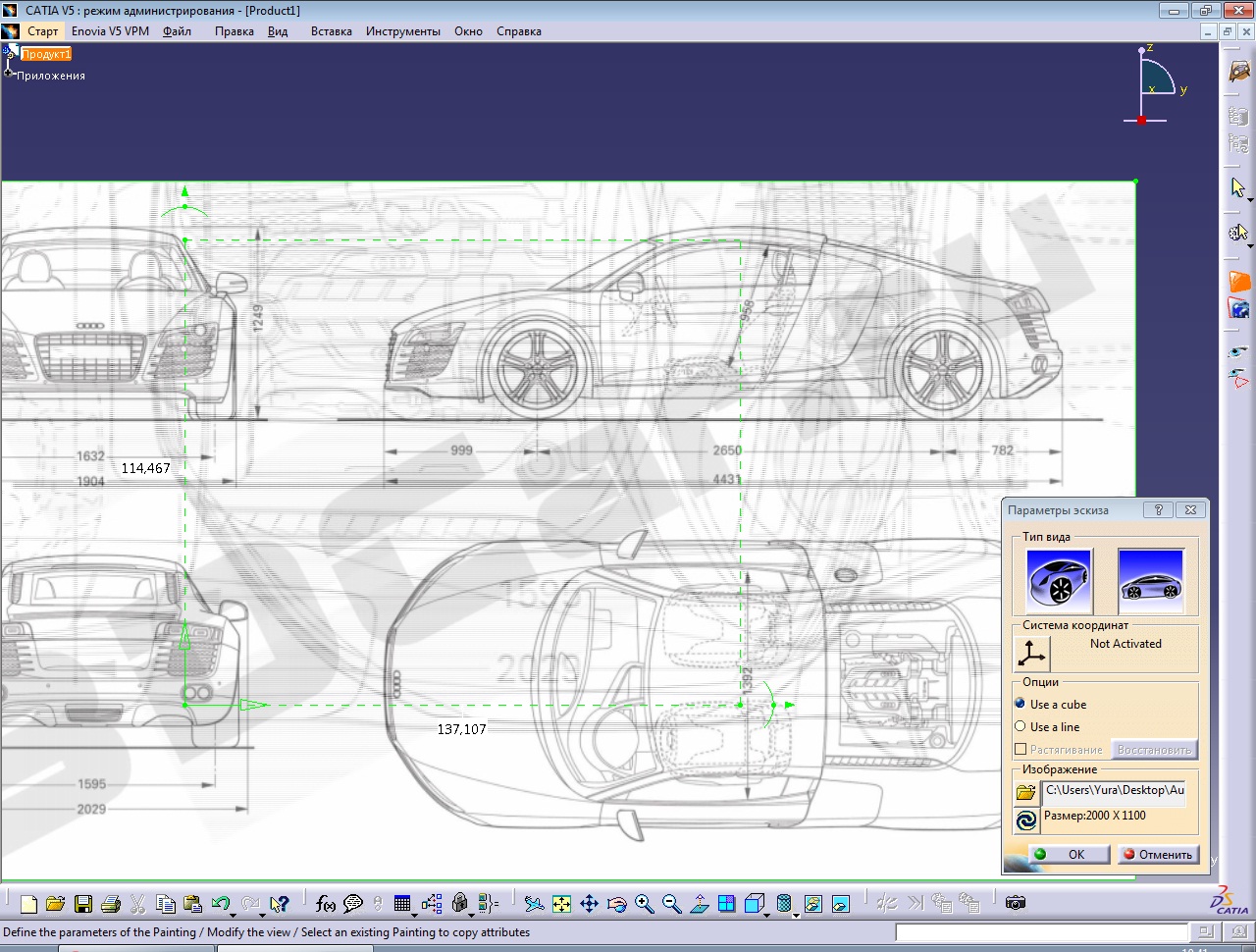Click the Not Activated coordinate status text
Screen dimensions: 1256x952
point(1125,644)
